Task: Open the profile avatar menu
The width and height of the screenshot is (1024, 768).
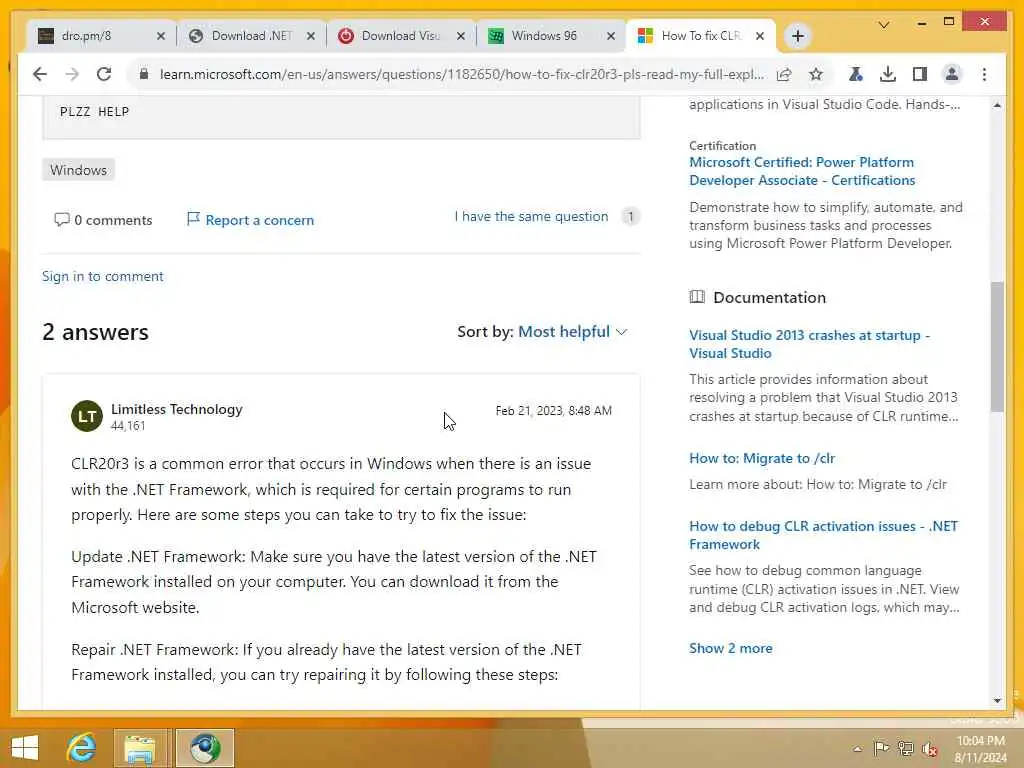Action: click(952, 74)
